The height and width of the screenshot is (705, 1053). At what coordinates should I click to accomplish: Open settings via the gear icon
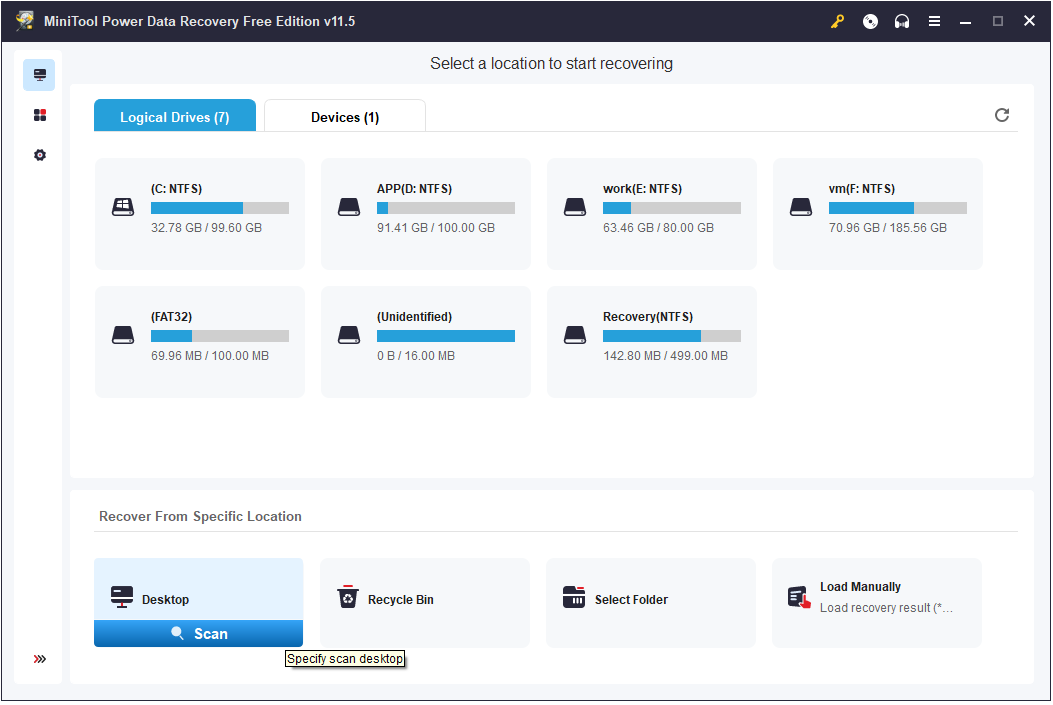coord(39,154)
